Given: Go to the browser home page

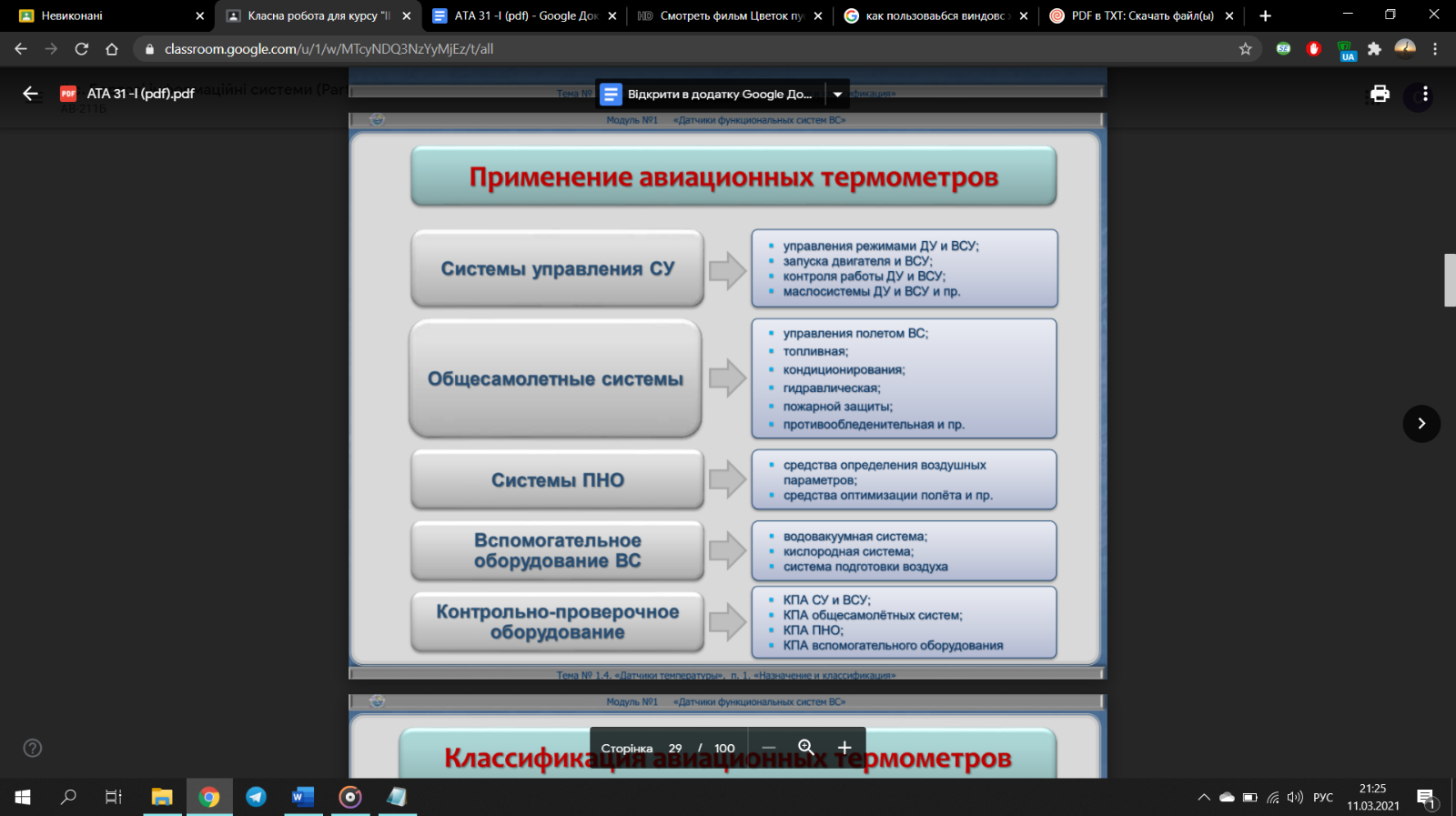Looking at the screenshot, I should click(112, 49).
